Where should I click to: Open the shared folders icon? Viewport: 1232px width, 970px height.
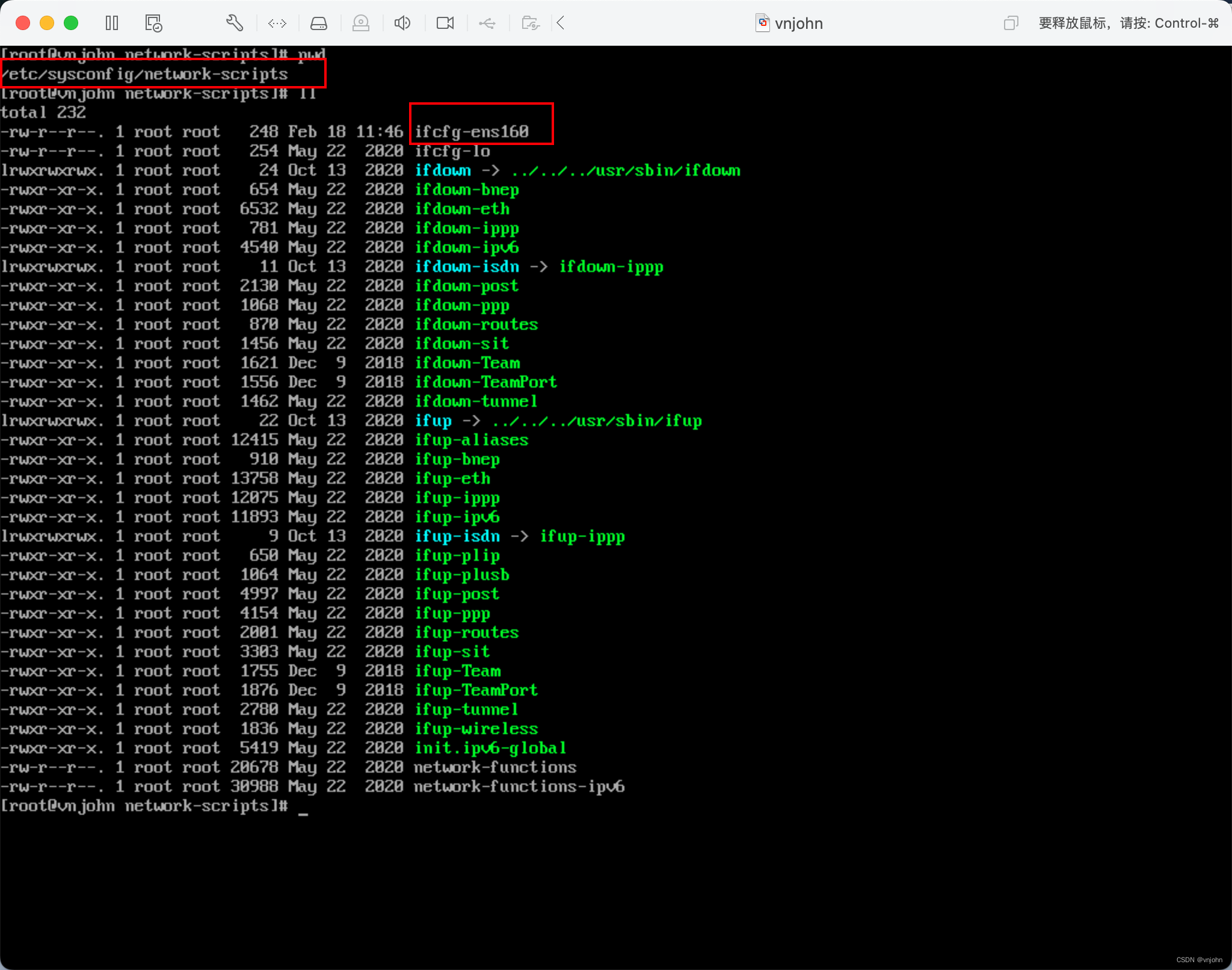pyautogui.click(x=530, y=23)
